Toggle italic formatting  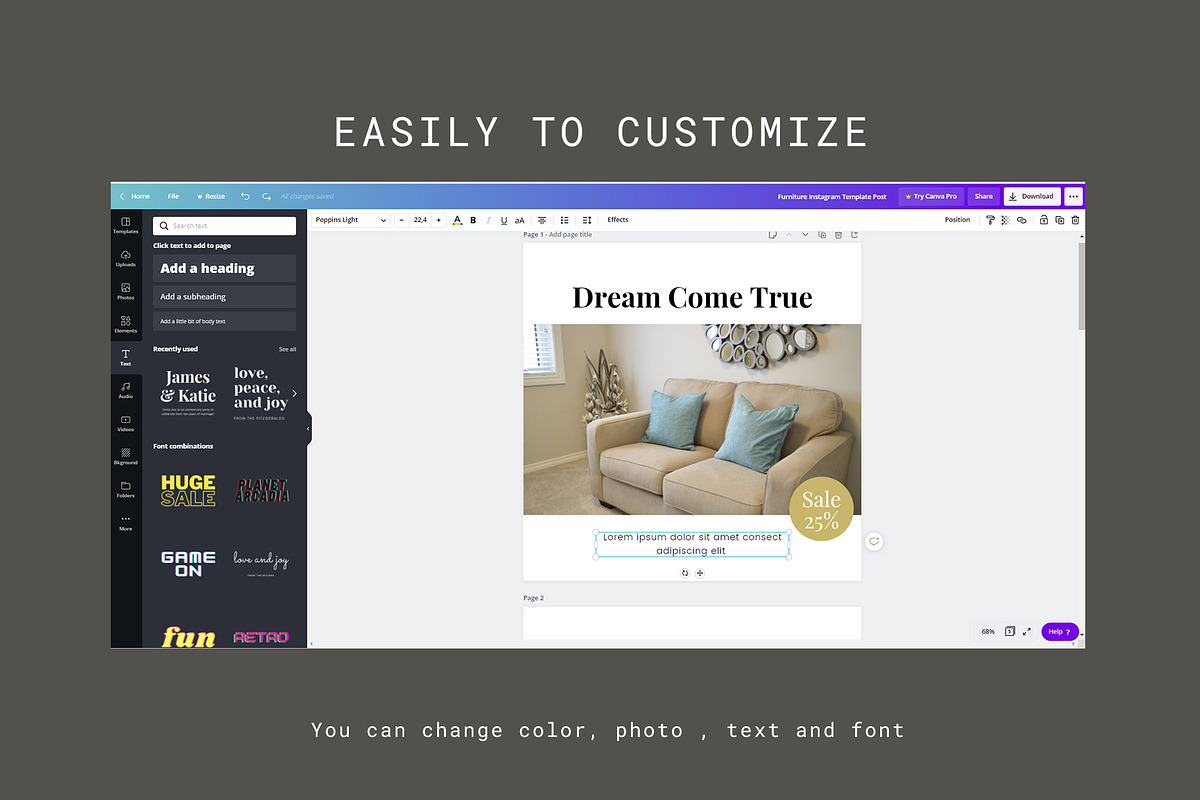(x=488, y=220)
